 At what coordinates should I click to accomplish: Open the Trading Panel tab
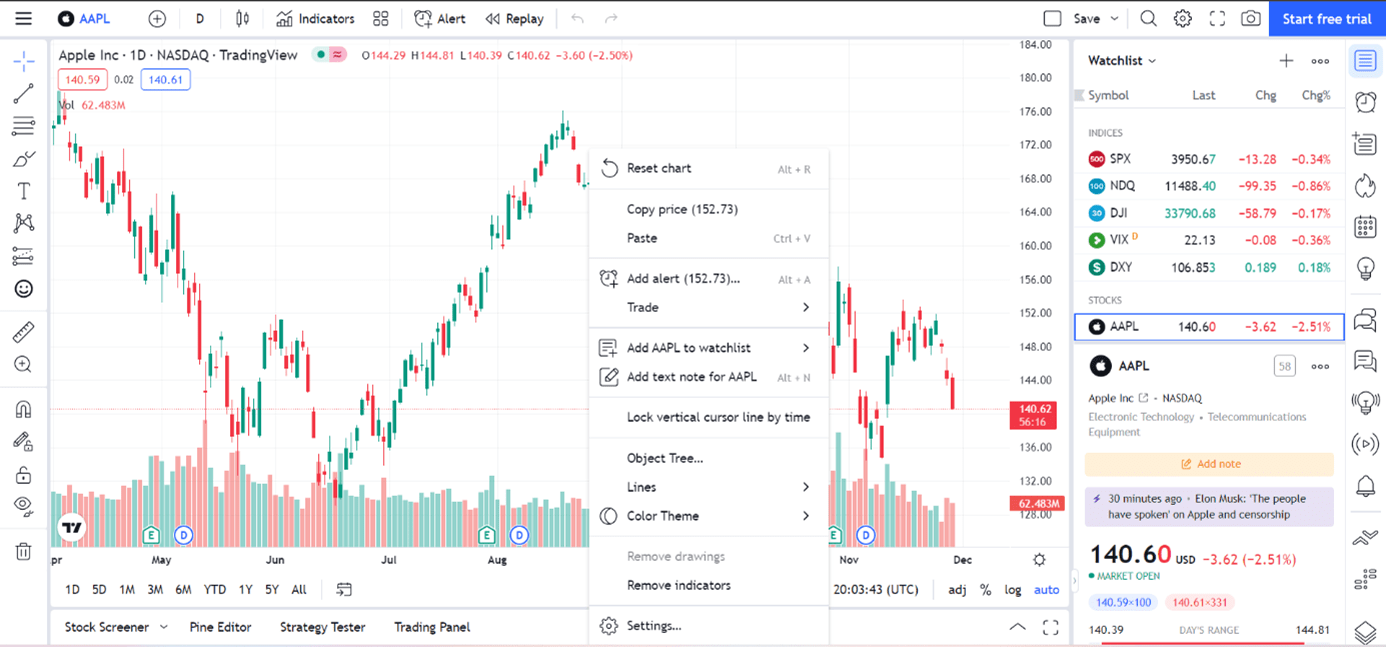[x=432, y=627]
